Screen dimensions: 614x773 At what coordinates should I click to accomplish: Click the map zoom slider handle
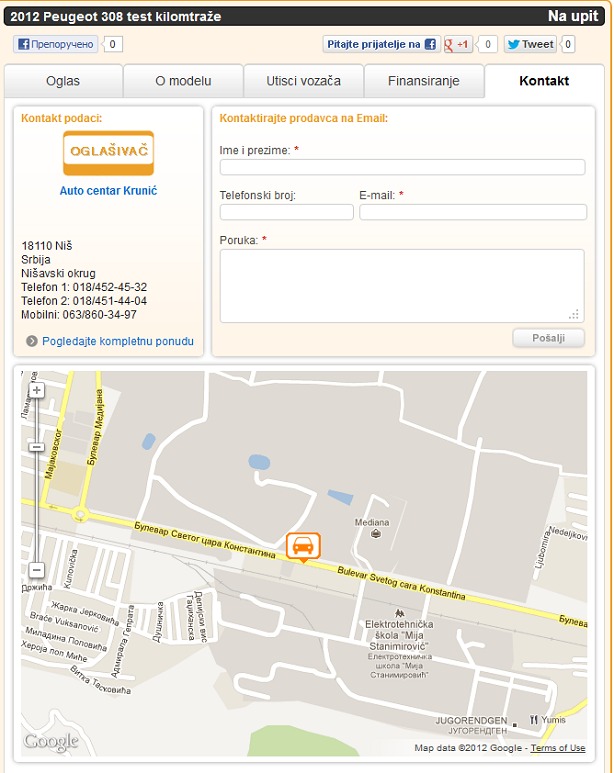[x=37, y=447]
